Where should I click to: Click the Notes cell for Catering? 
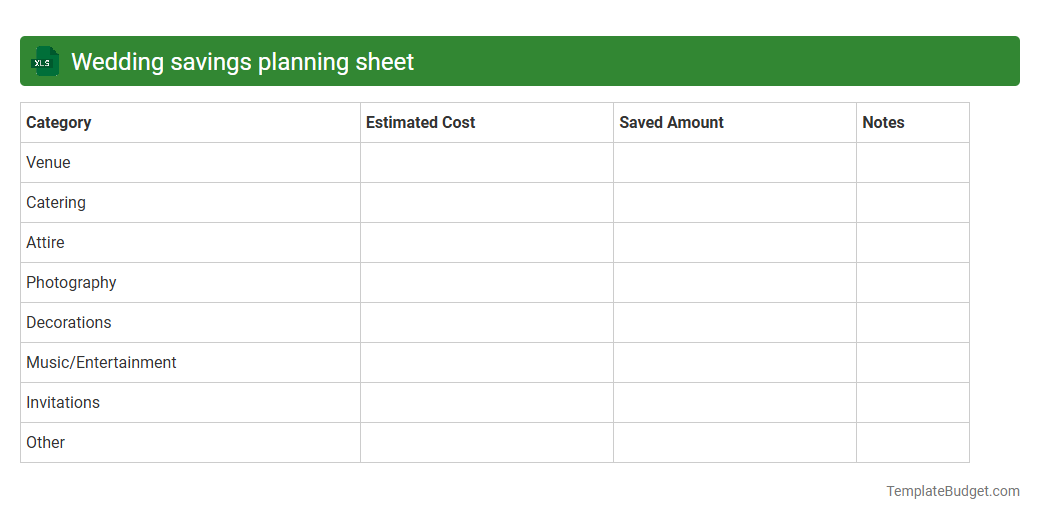click(x=913, y=203)
